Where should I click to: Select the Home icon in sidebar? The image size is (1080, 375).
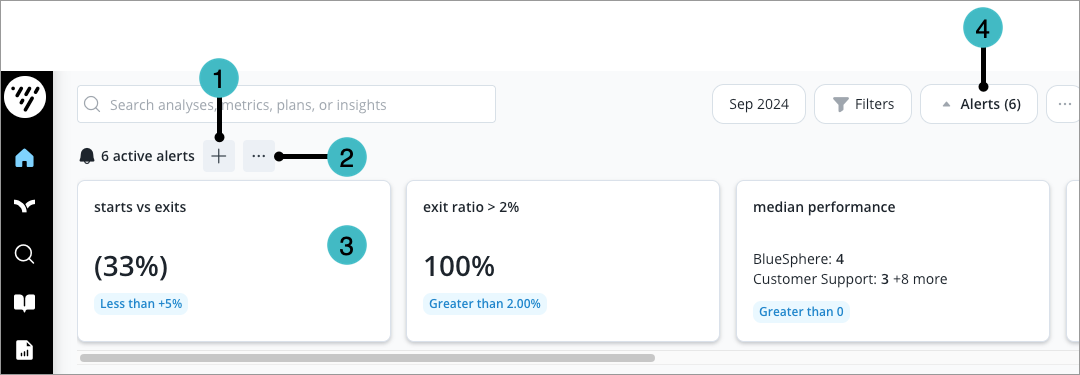click(x=25, y=158)
